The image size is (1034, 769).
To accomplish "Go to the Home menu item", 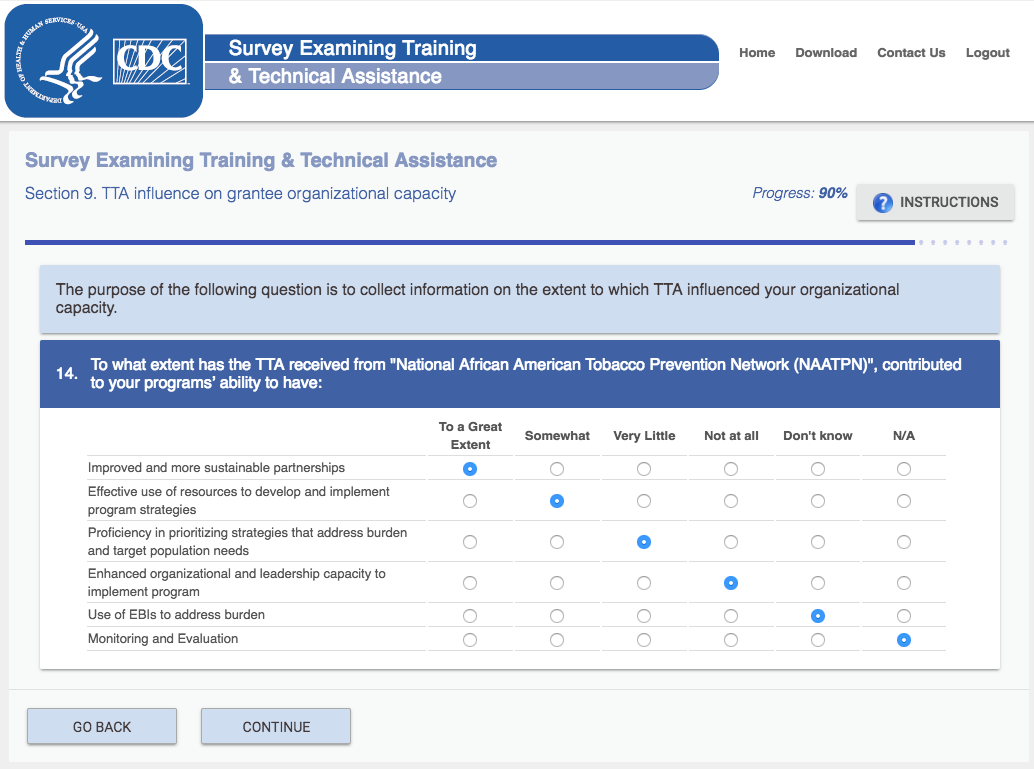I will pos(757,53).
